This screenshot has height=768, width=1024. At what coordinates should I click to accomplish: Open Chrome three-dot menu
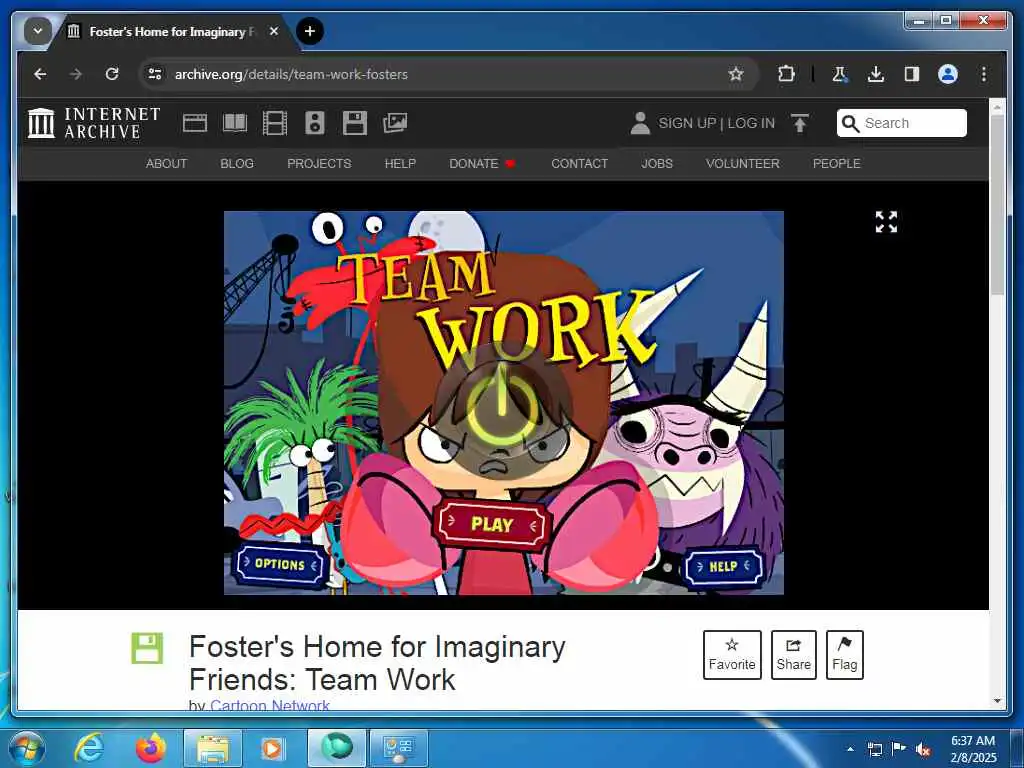point(984,74)
